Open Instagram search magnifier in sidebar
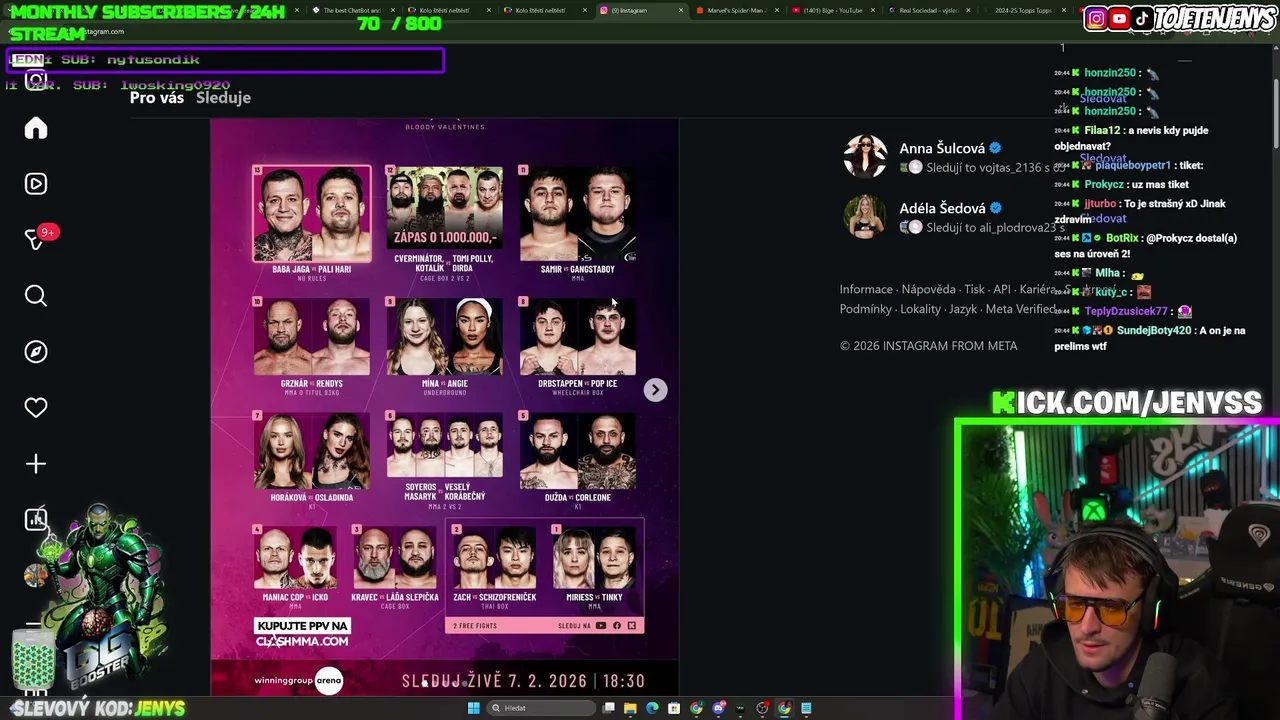Image resolution: width=1280 pixels, height=720 pixels. click(x=36, y=296)
